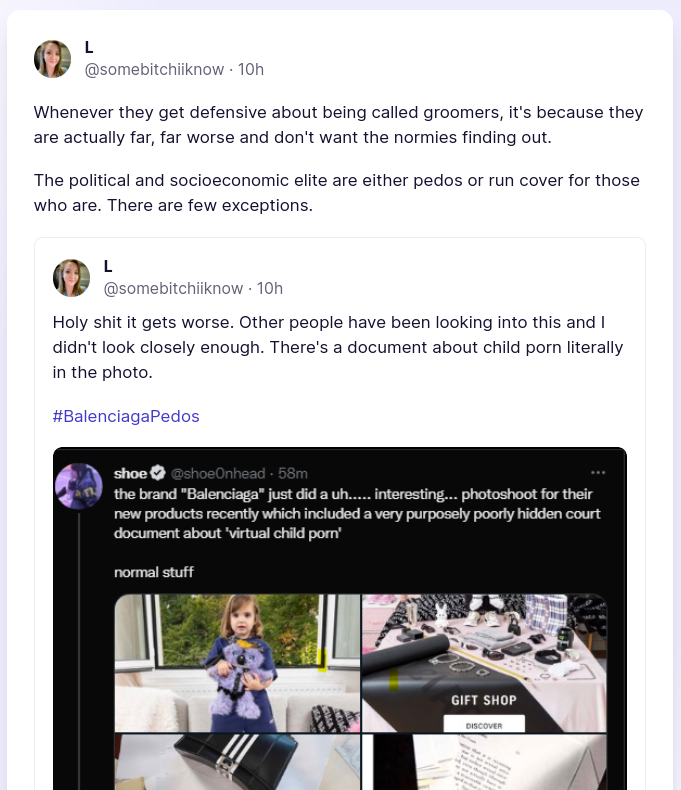Open the black handbag photo
This screenshot has width=681, height=790.
237,762
